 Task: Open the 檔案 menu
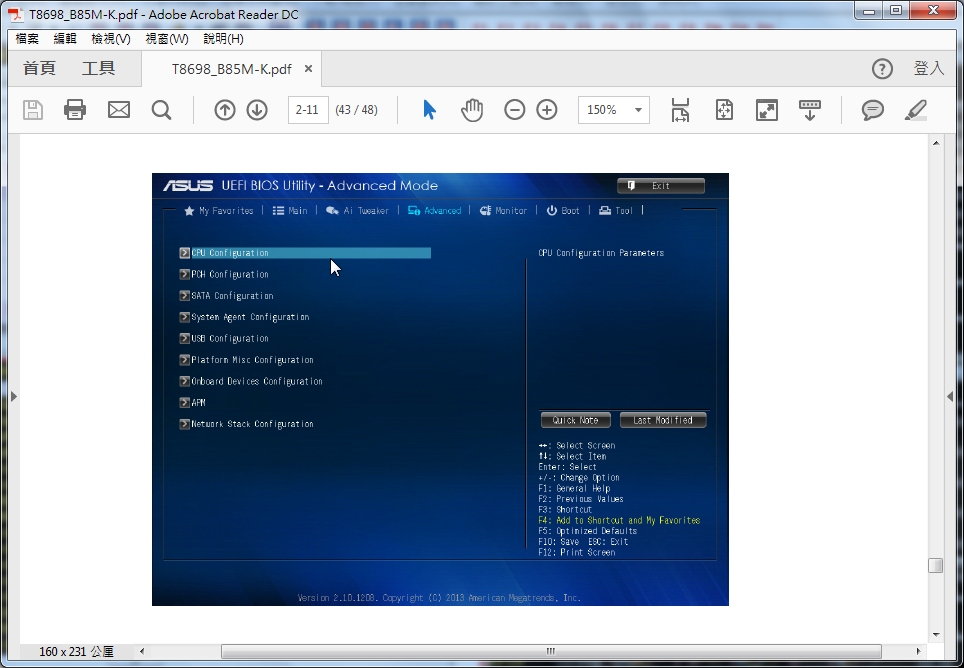click(27, 39)
